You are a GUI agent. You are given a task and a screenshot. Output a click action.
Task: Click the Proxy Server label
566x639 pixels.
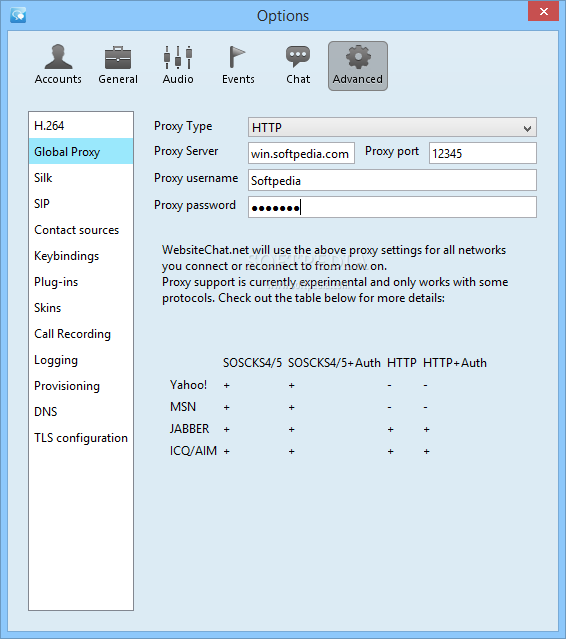tap(186, 151)
